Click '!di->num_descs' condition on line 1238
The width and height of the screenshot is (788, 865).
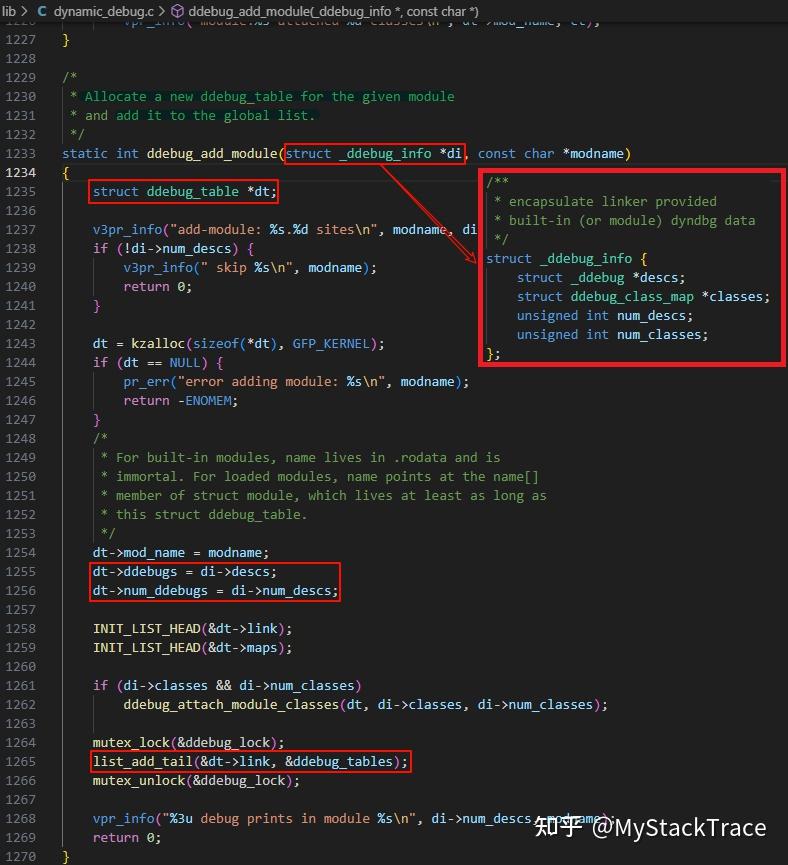tap(177, 249)
